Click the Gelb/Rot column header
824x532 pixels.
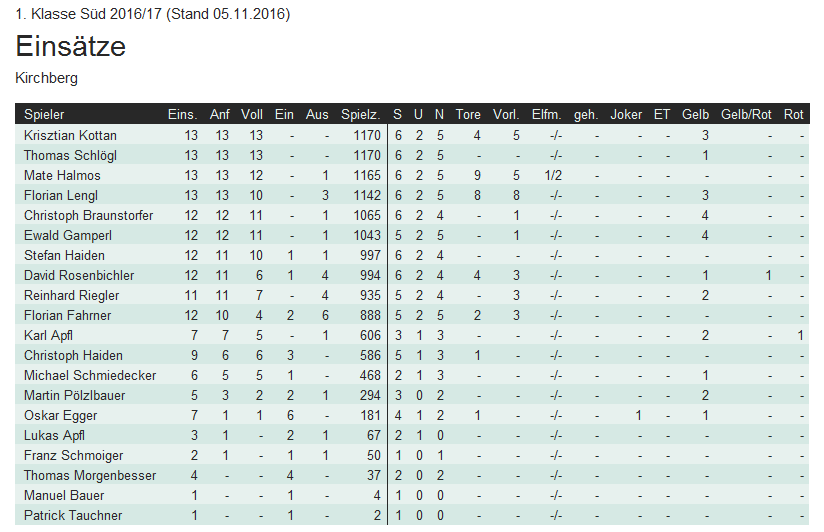pyautogui.click(x=746, y=115)
